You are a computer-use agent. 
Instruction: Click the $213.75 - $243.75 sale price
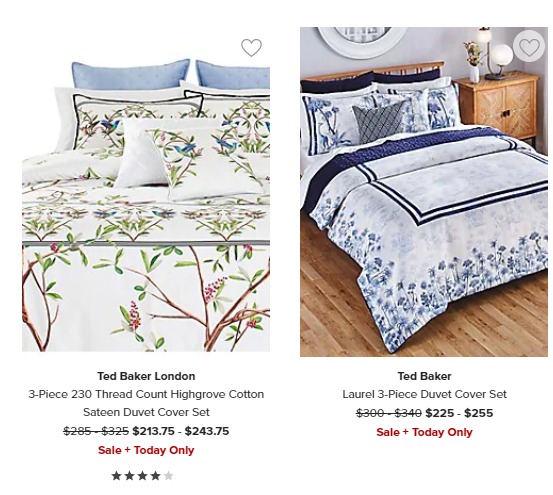[x=181, y=431]
